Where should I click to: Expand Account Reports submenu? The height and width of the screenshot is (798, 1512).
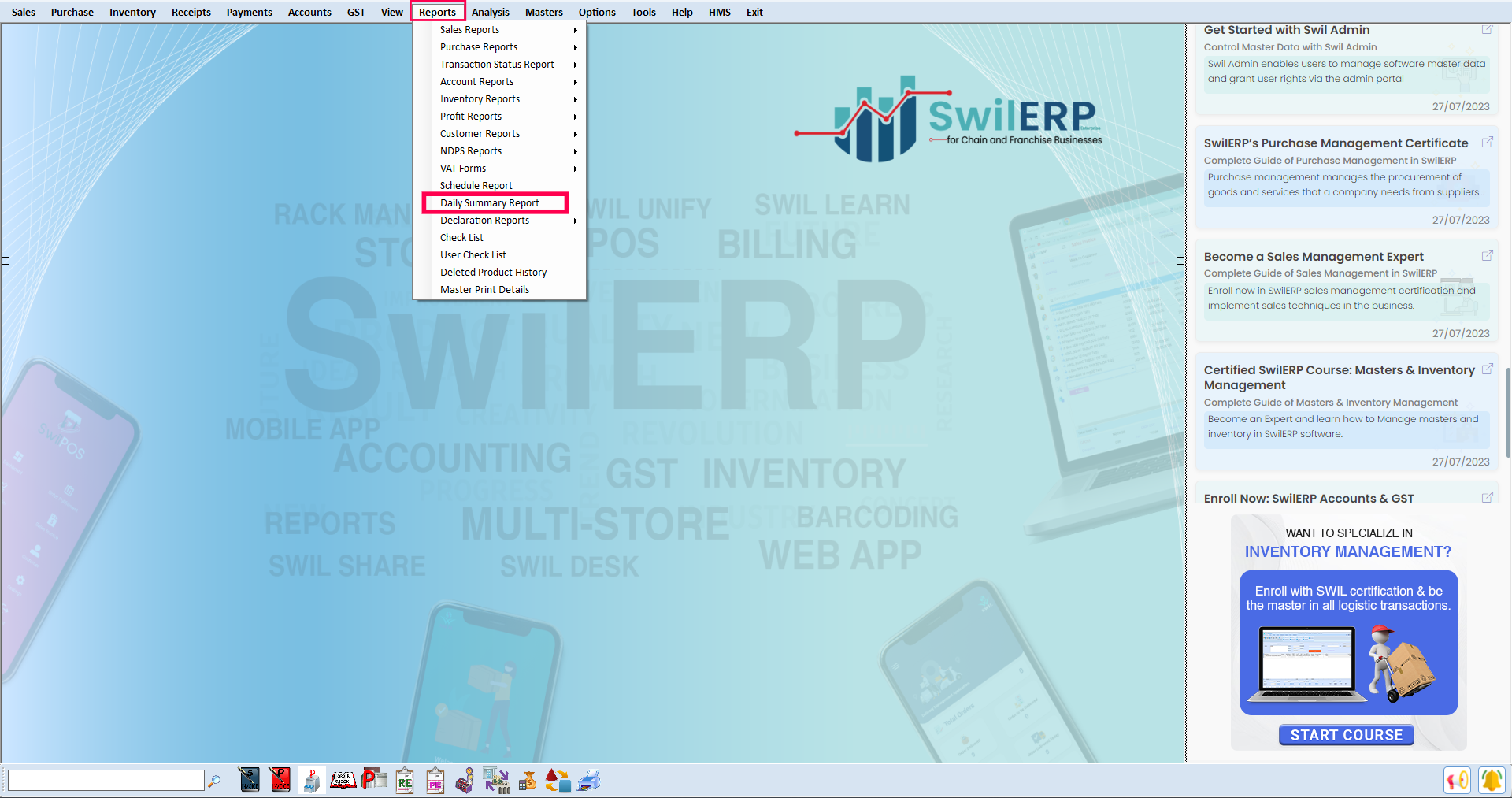[x=499, y=82]
